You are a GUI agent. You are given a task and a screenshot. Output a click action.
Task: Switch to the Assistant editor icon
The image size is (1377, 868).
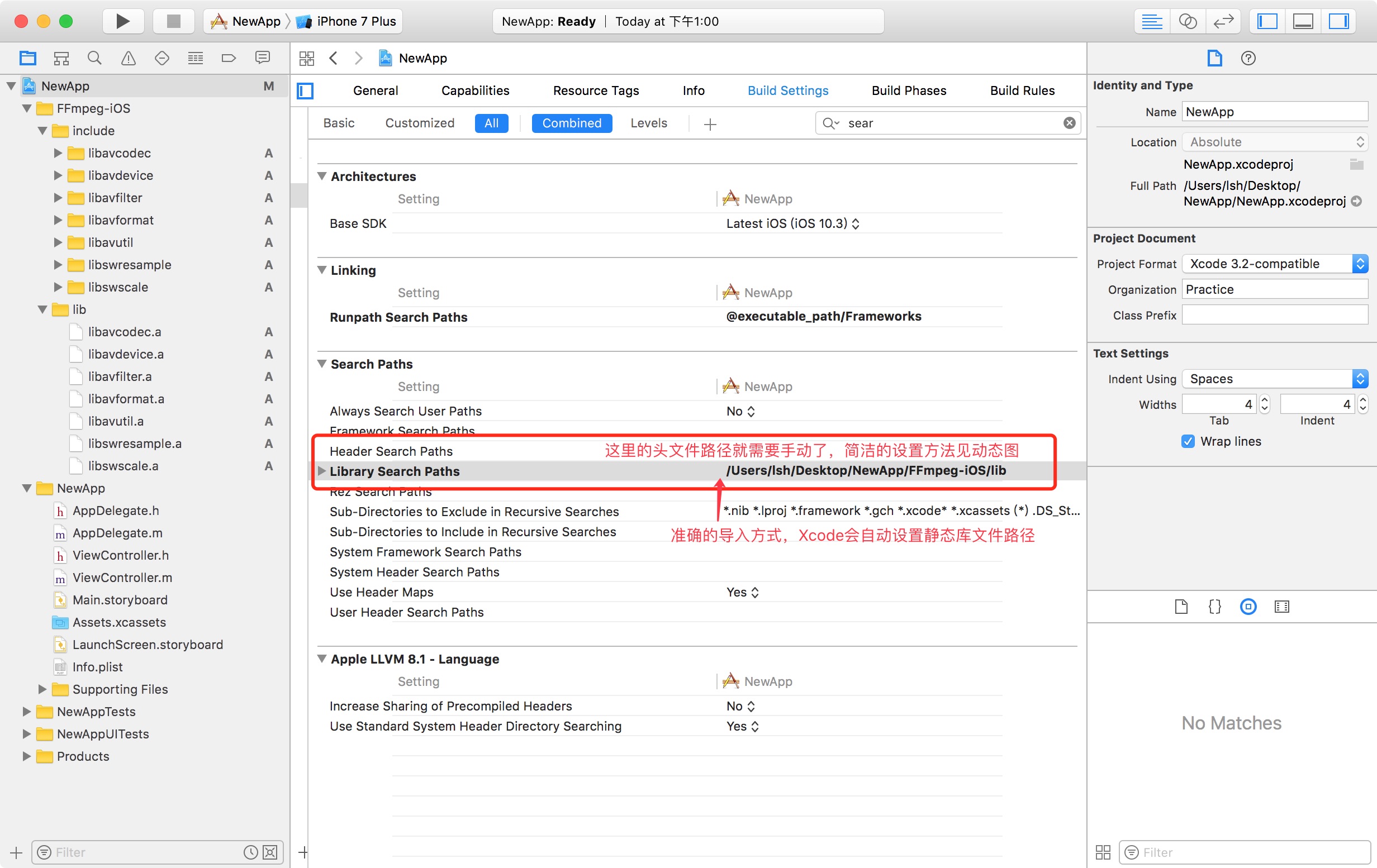pos(1188,21)
